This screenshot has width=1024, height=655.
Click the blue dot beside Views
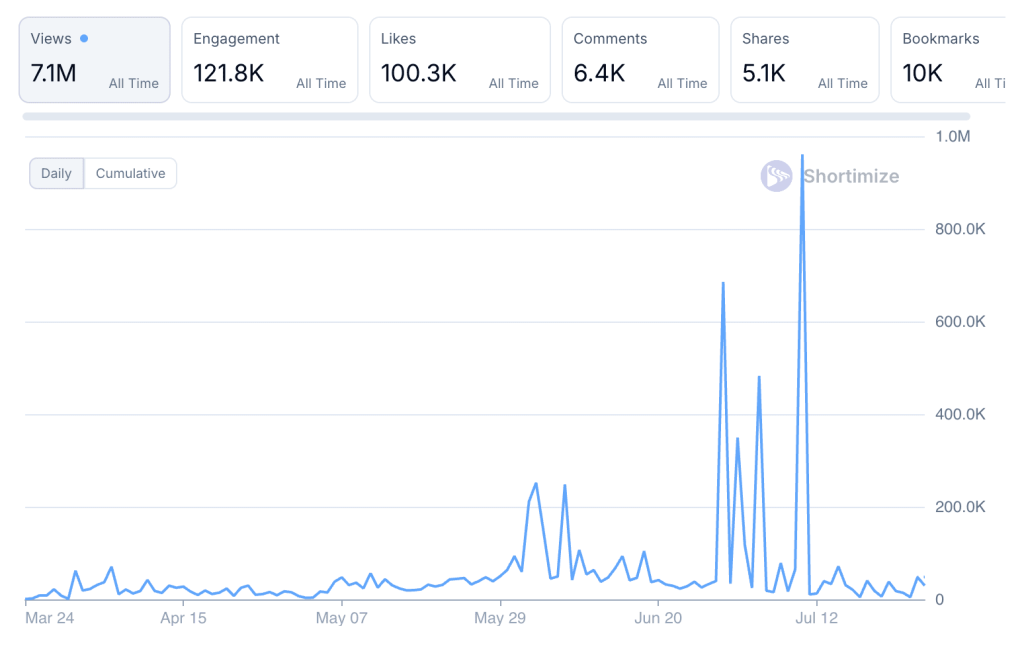(84, 39)
